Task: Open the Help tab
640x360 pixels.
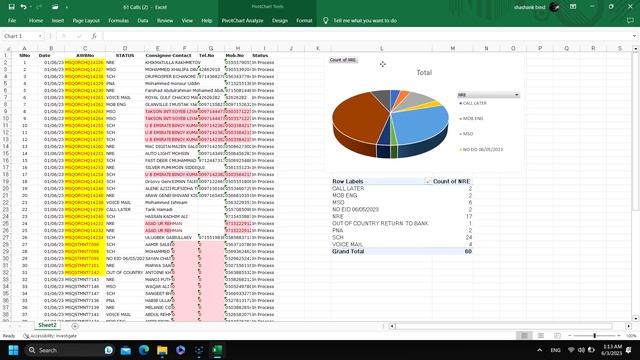Action: tap(207, 20)
